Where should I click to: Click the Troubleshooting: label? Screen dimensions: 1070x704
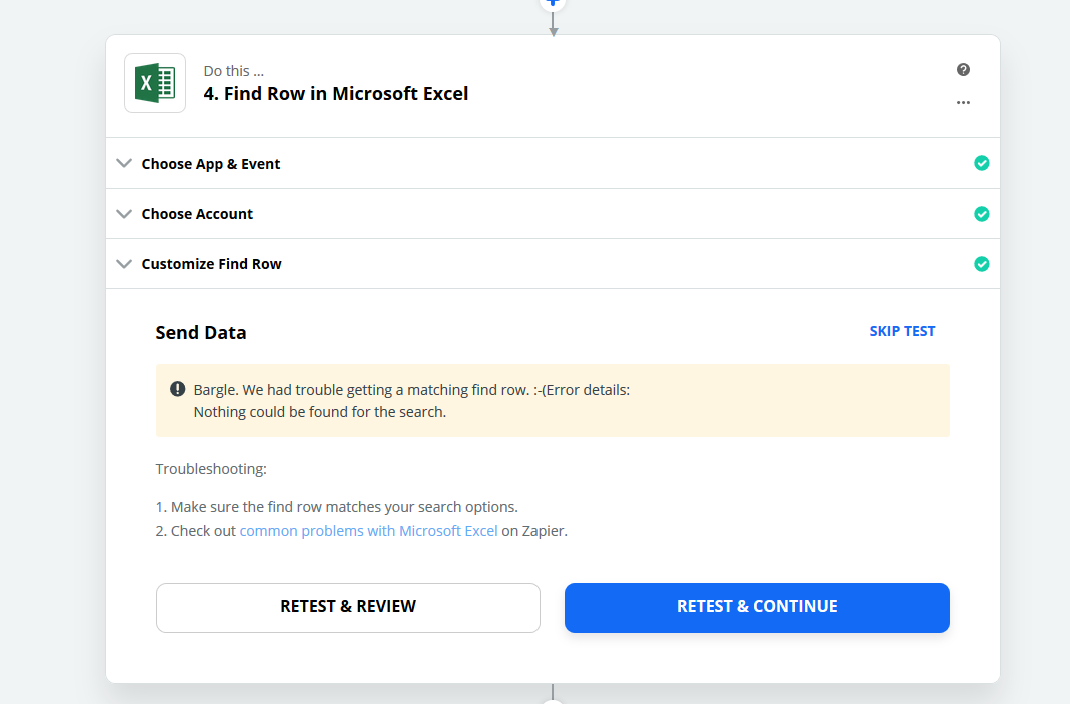(211, 469)
